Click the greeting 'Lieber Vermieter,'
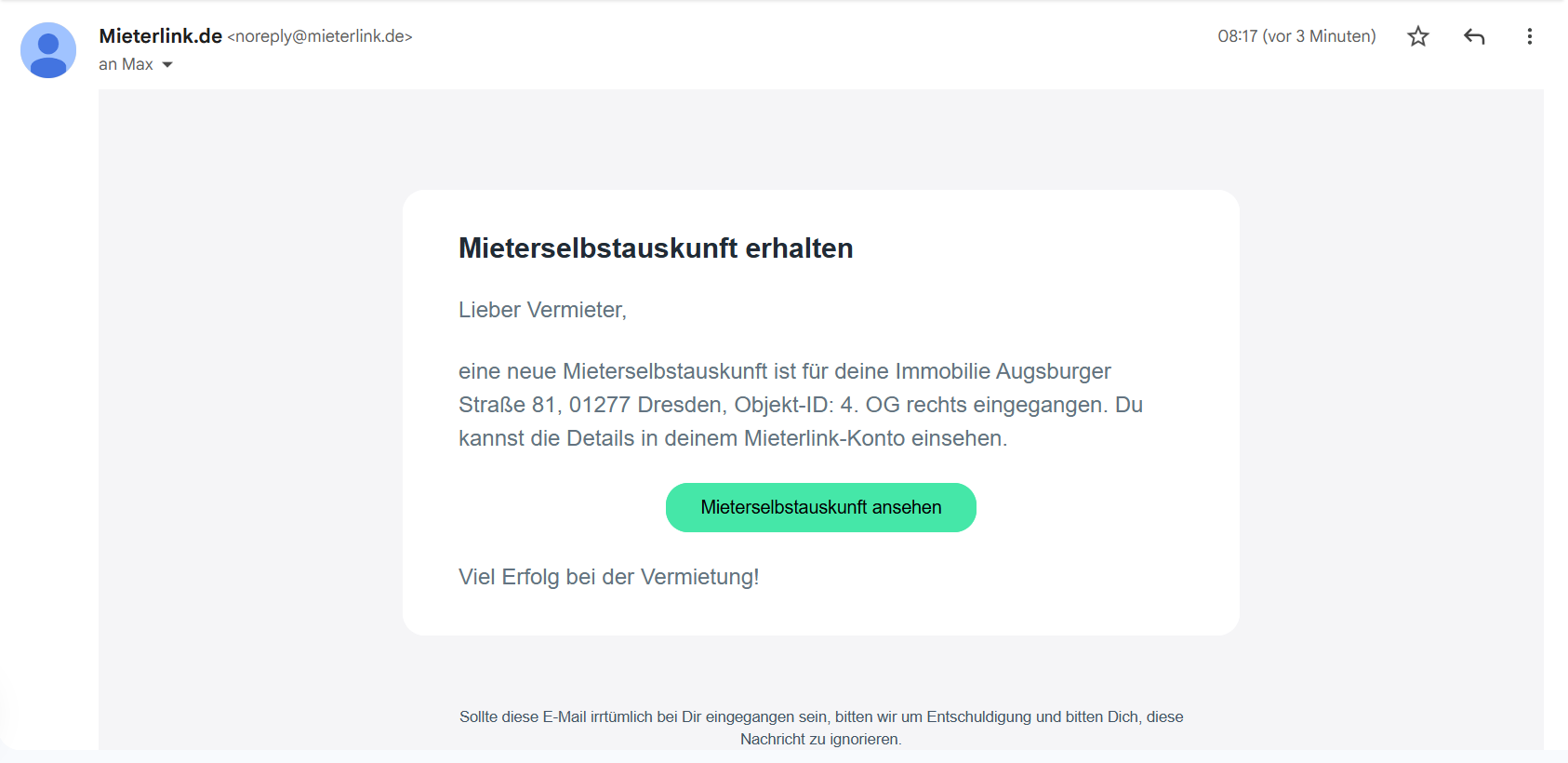 (x=542, y=310)
